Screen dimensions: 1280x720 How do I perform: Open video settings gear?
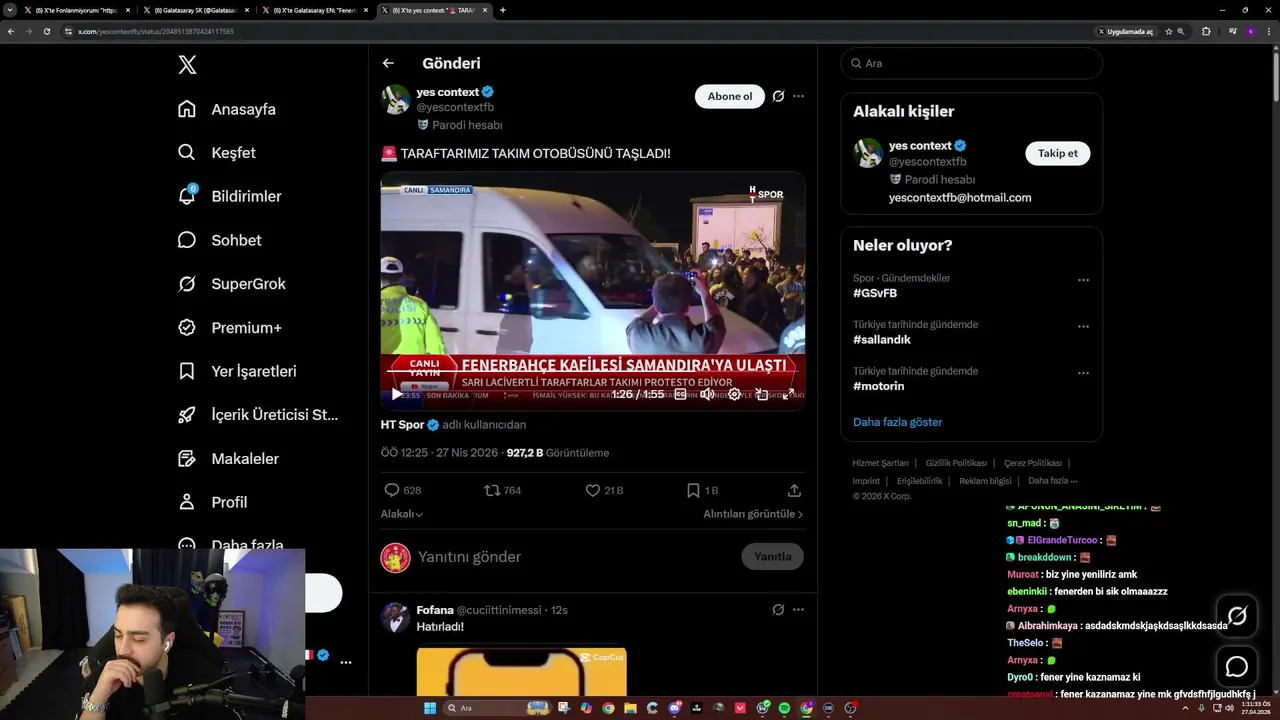tap(734, 394)
